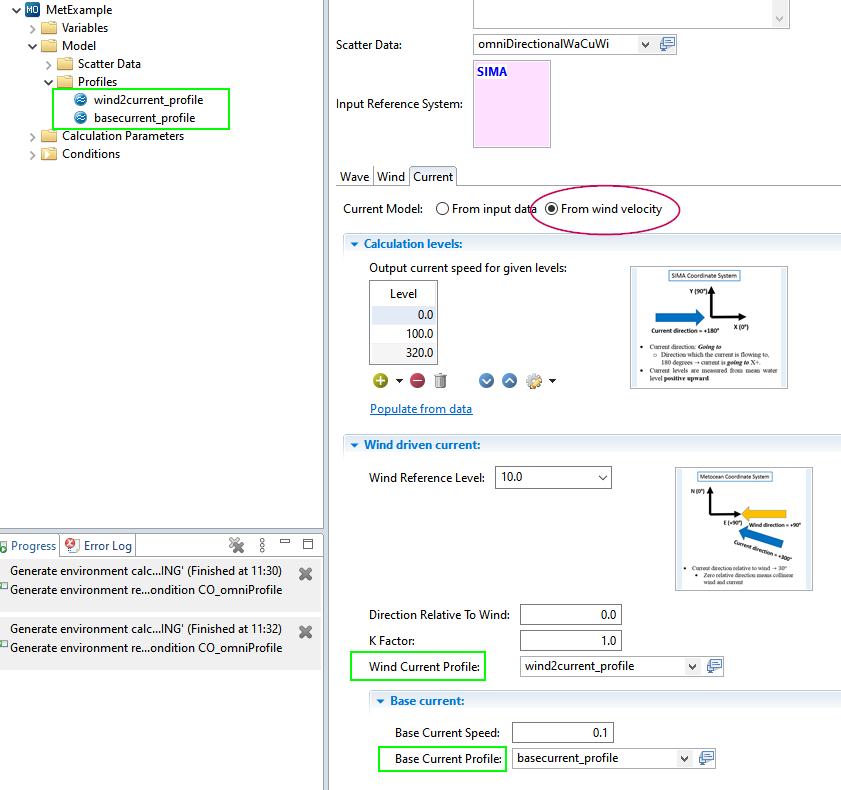The height and width of the screenshot is (790, 841).
Task: Select the 'From wind velocity' radio button
Action: (x=551, y=209)
